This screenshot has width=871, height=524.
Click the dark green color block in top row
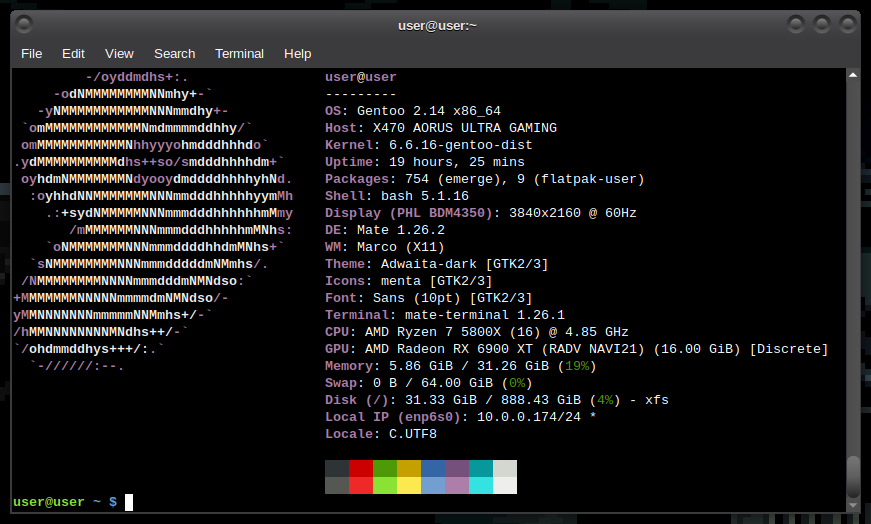tap(385, 468)
